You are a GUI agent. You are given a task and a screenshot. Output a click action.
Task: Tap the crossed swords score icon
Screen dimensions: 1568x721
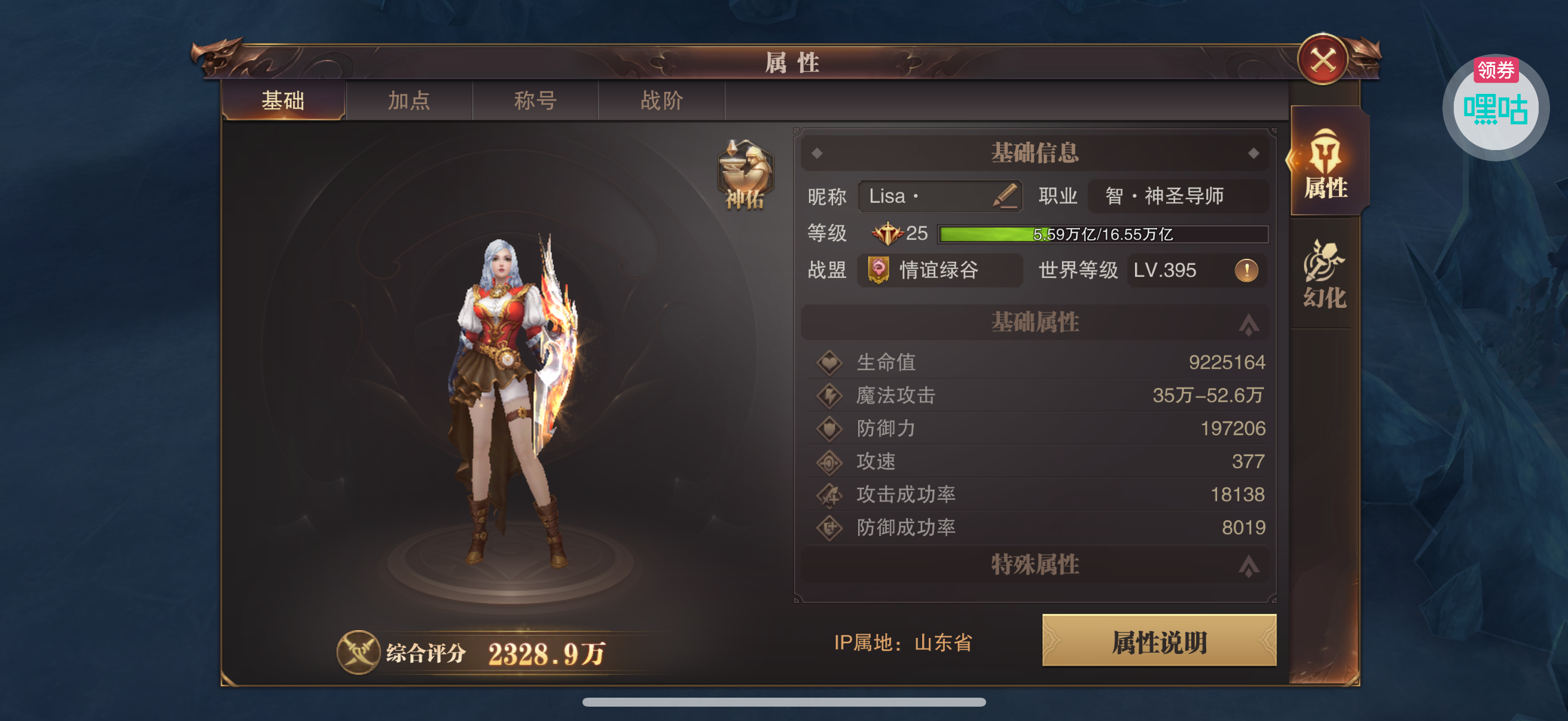tap(359, 652)
